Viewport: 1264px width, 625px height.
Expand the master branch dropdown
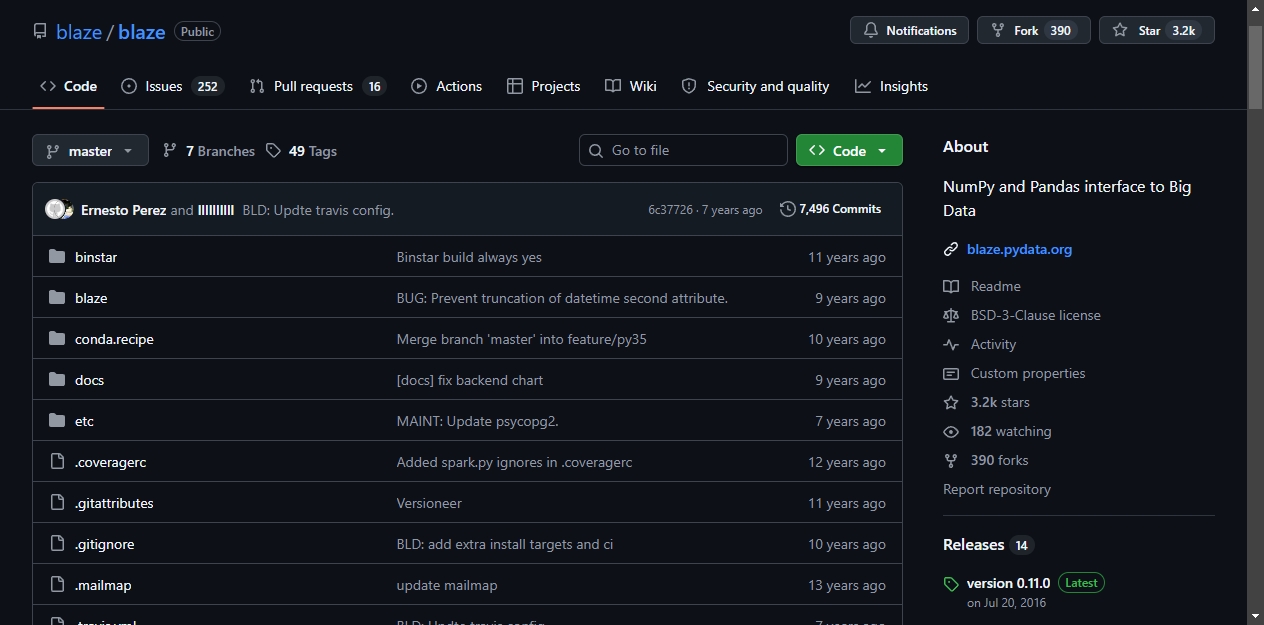tap(90, 151)
